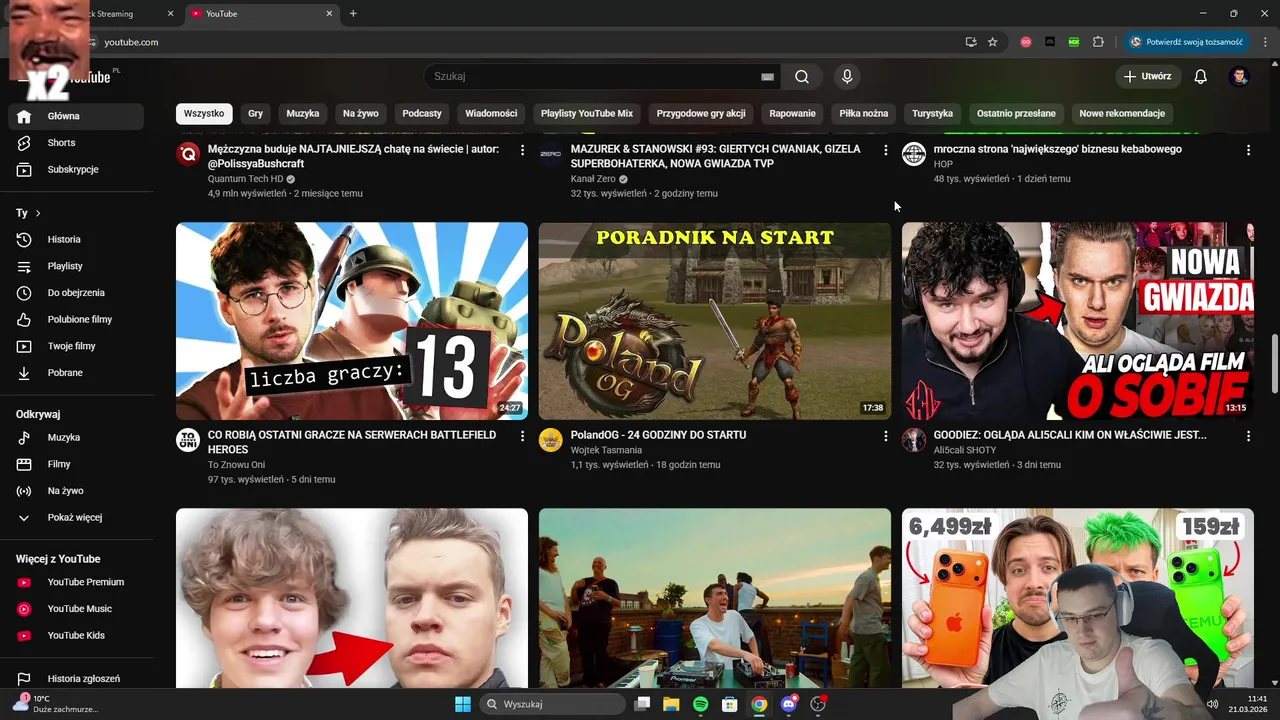The height and width of the screenshot is (720, 1280).
Task: Select the Gry filter chip
Action: (255, 113)
